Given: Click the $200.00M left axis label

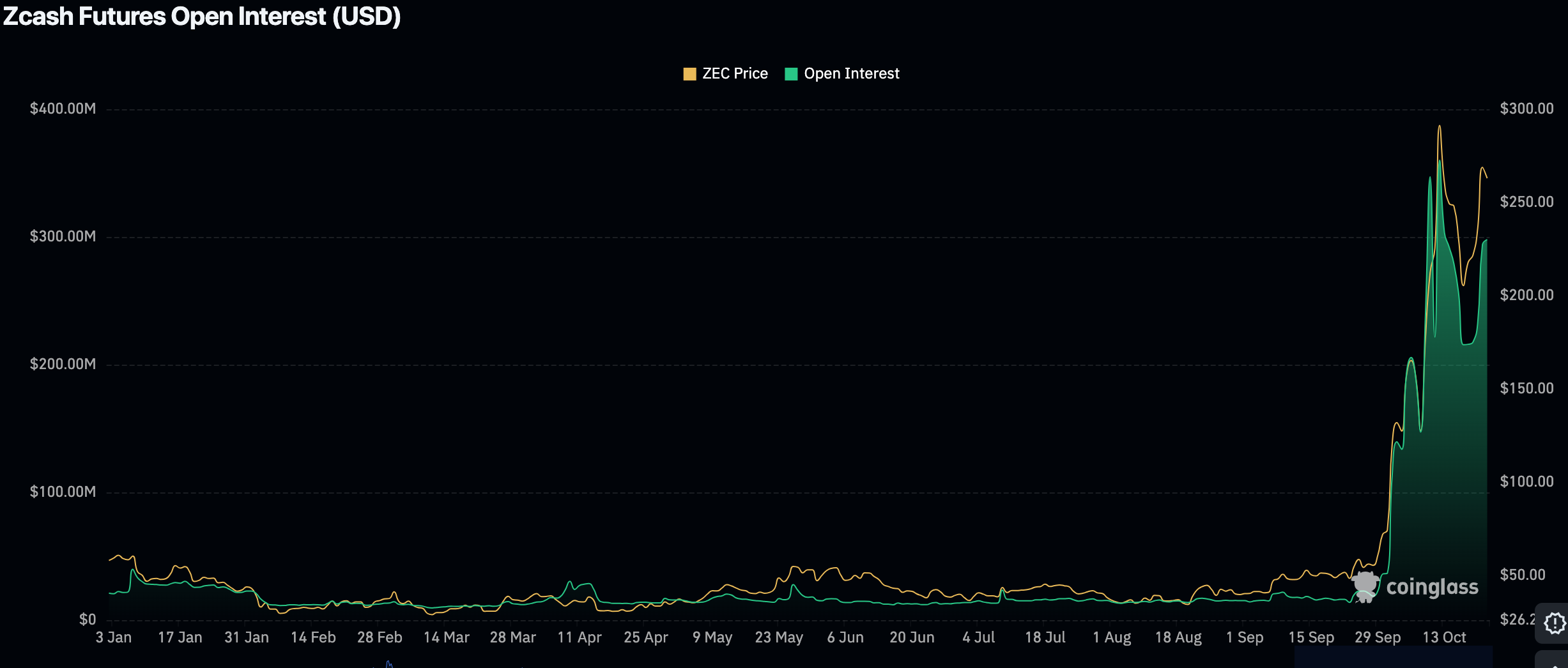Looking at the screenshot, I should click(63, 364).
